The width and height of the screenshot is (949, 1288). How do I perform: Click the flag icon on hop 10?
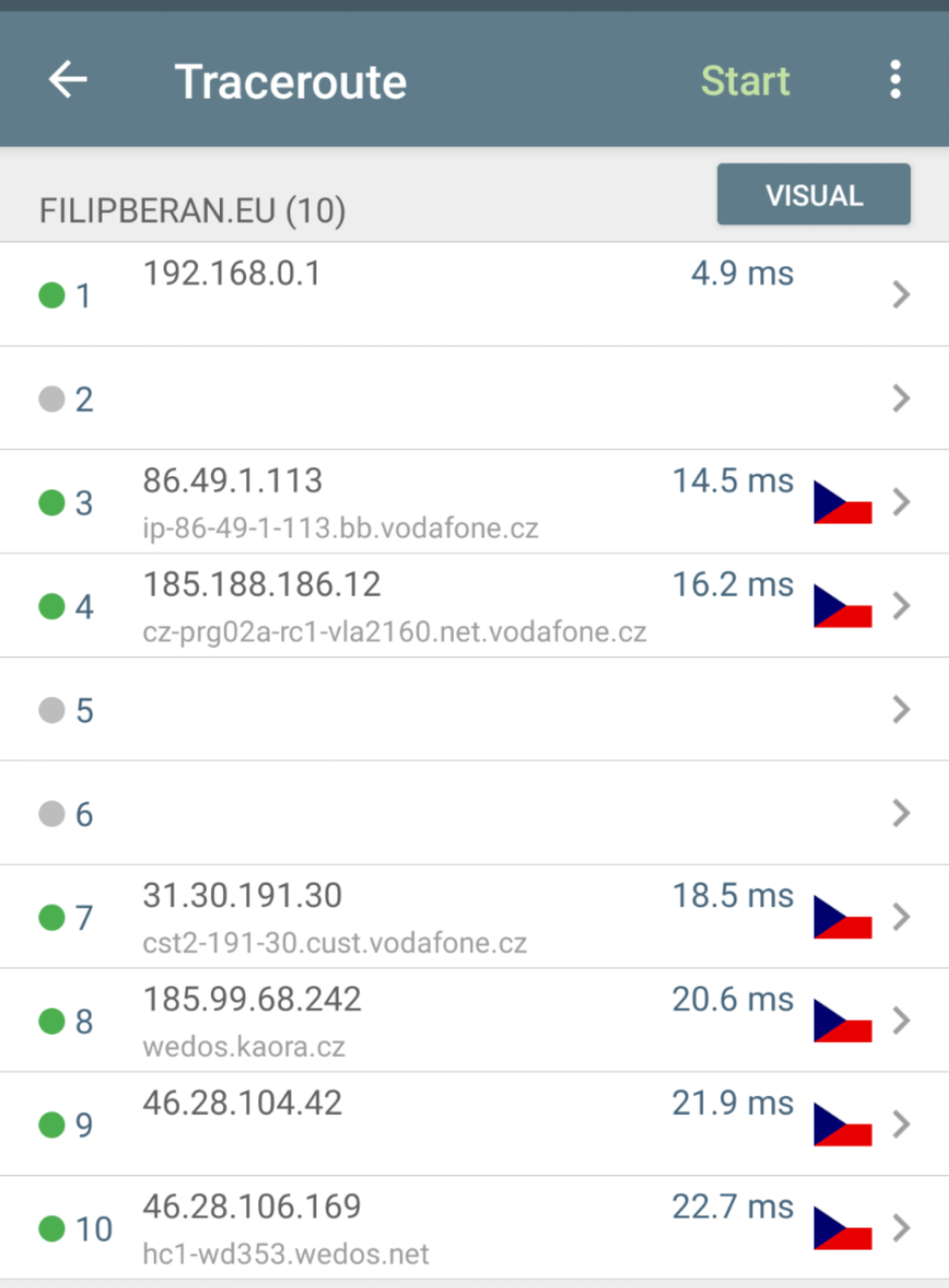(x=842, y=1228)
